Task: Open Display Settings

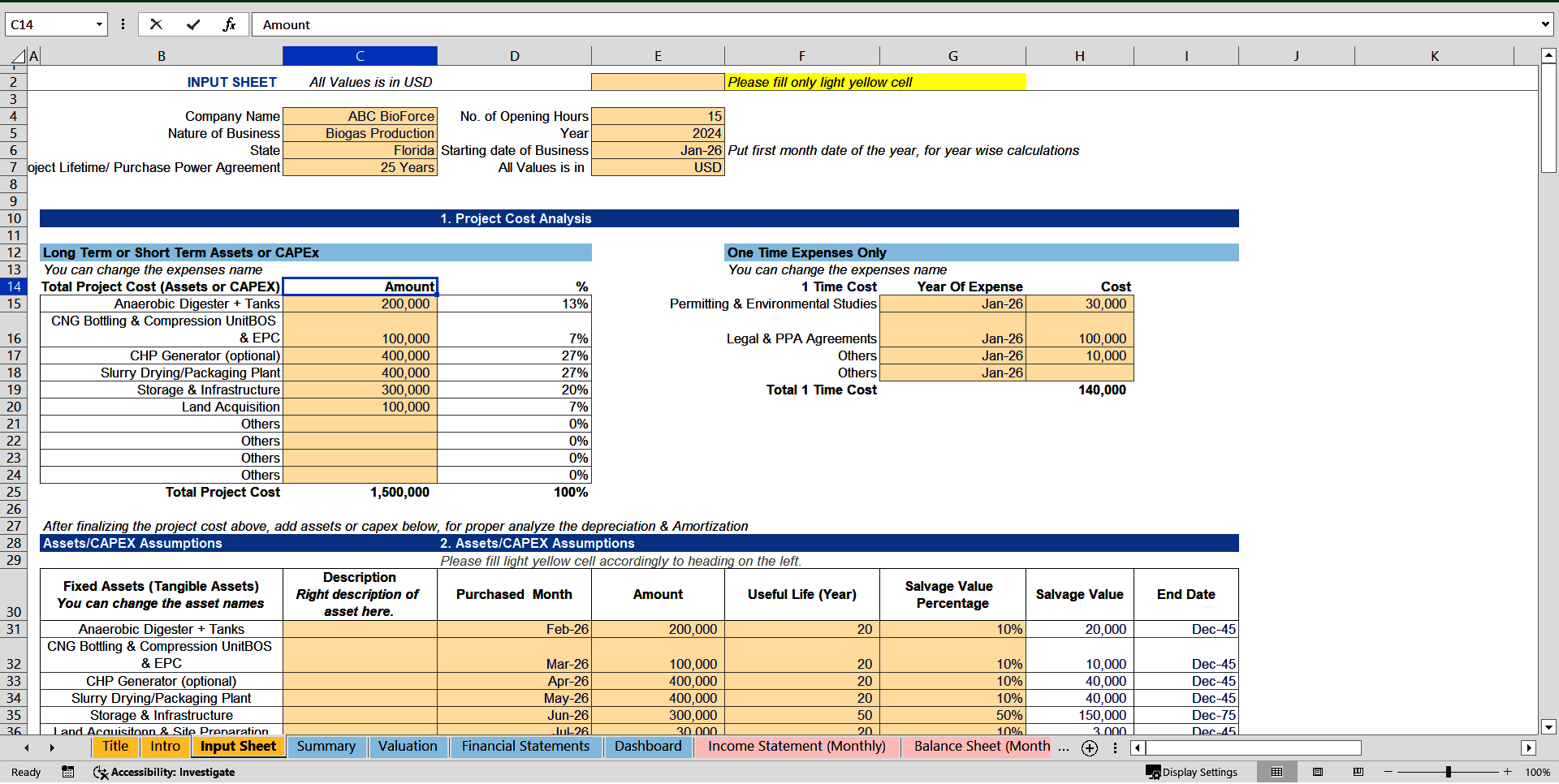Action: pyautogui.click(x=1192, y=772)
